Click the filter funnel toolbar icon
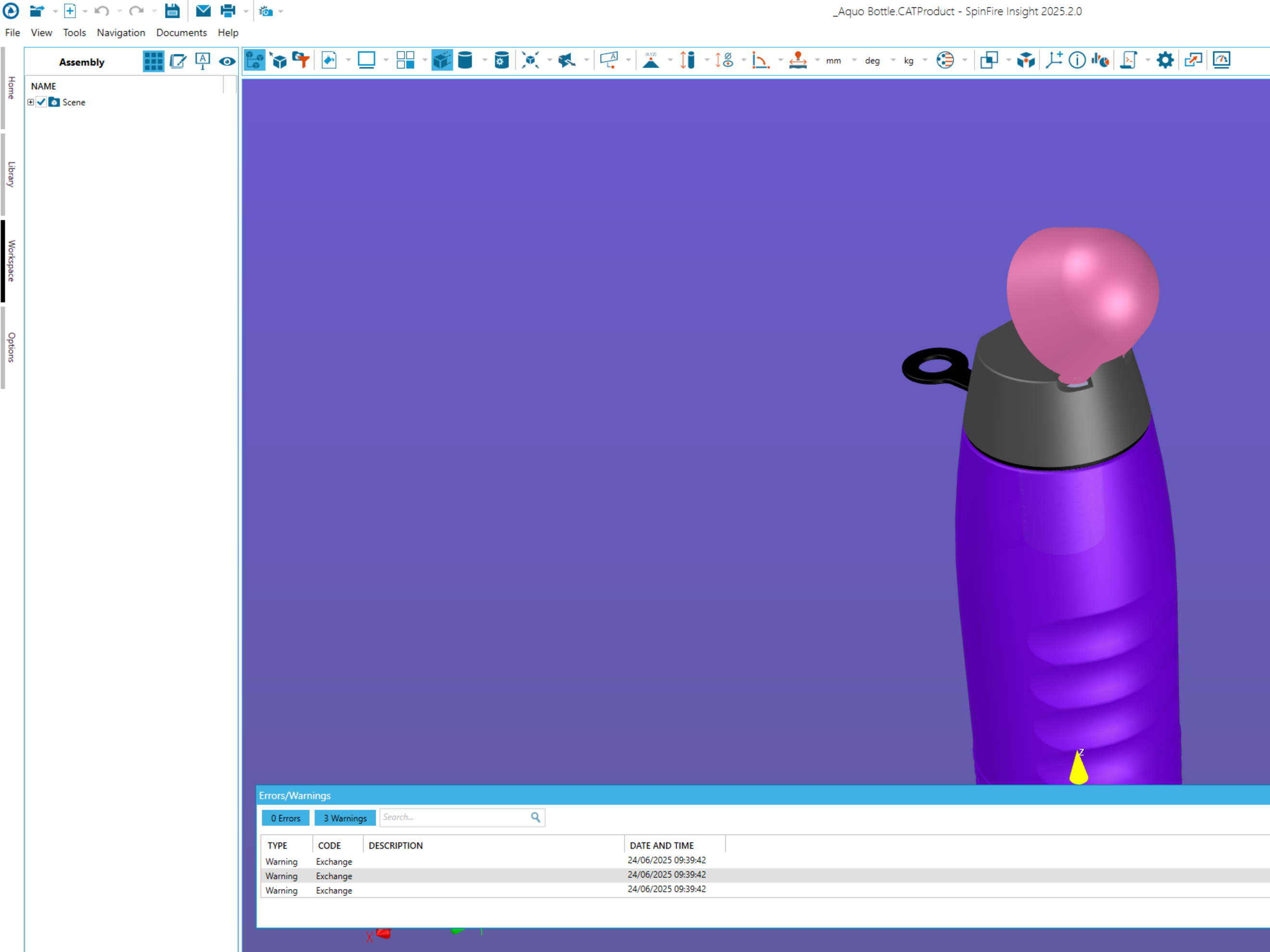Screen dimensions: 1270x952 pyautogui.click(x=301, y=60)
